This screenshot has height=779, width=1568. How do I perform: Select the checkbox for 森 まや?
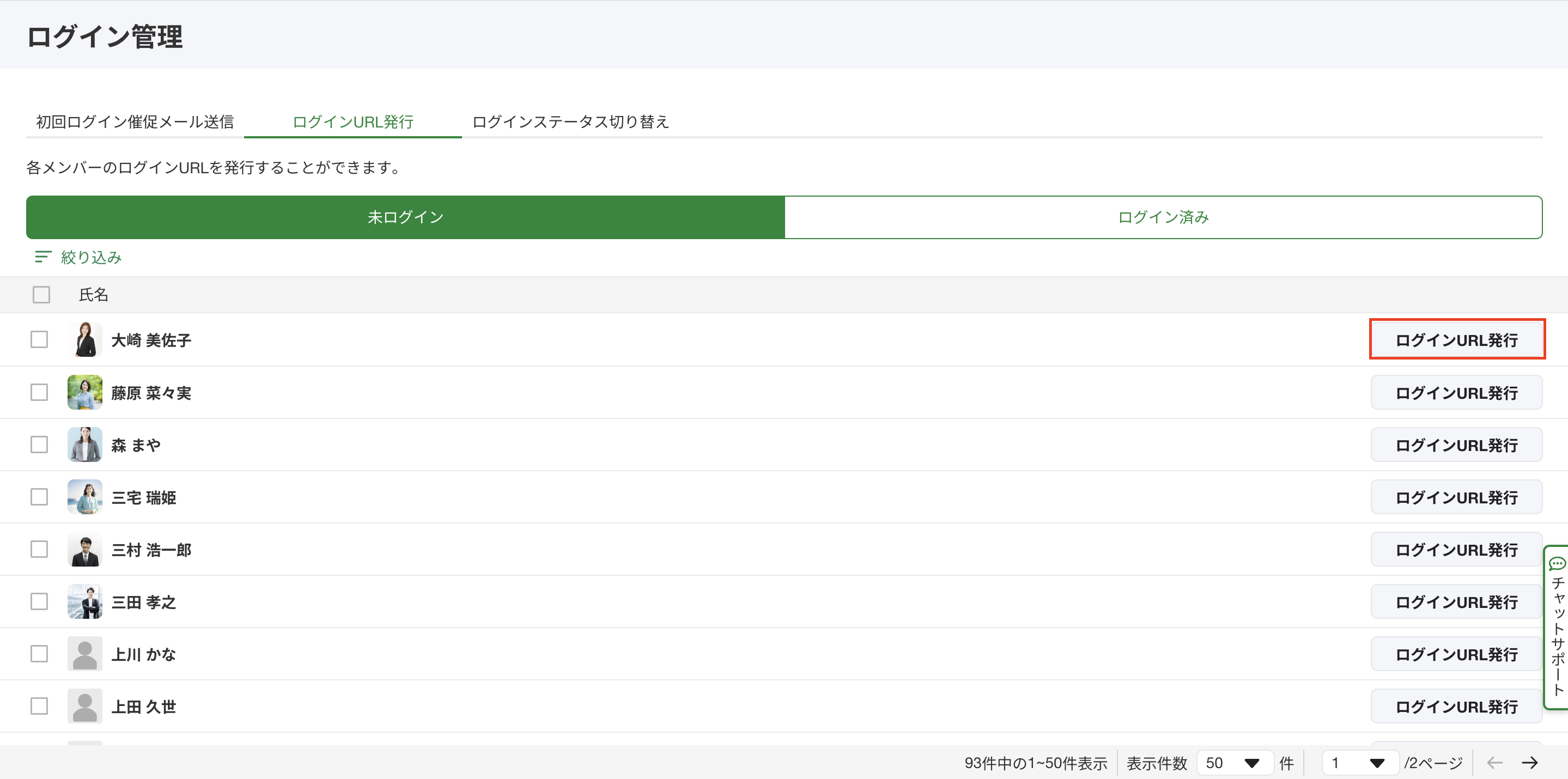pos(39,445)
